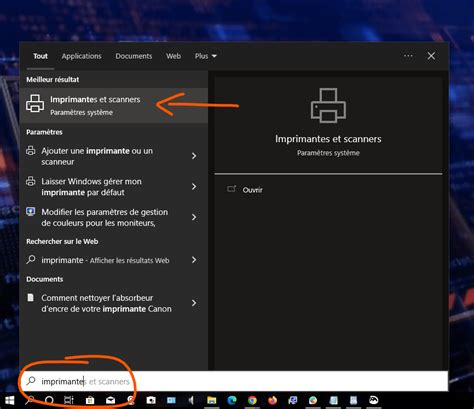Click the color management monitor icon
This screenshot has height=409, width=474.
[31, 212]
